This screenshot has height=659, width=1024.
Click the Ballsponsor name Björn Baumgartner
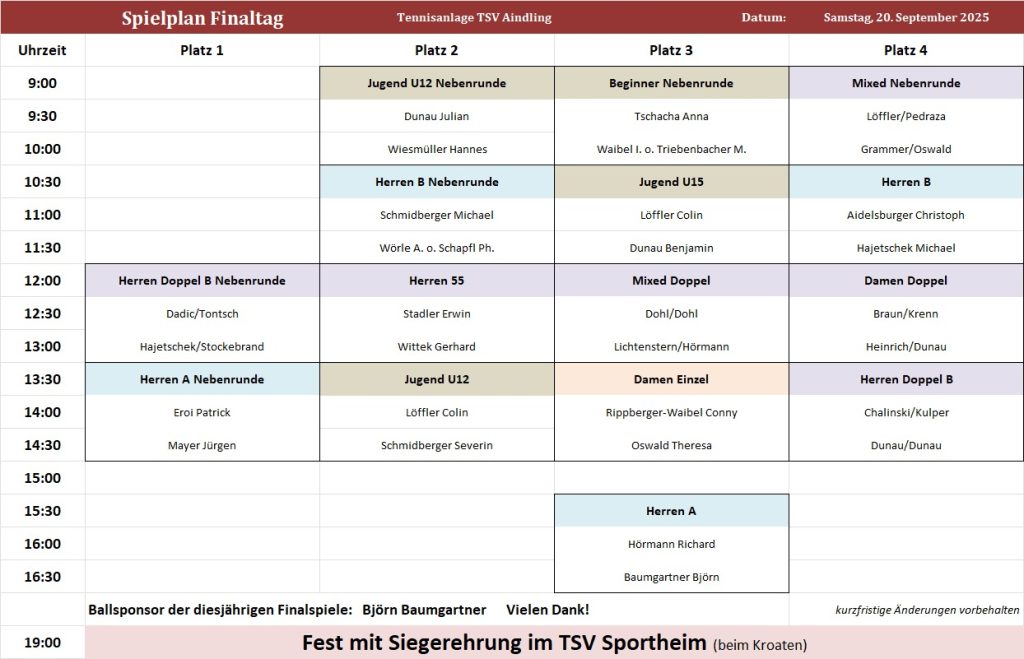[x=424, y=610]
